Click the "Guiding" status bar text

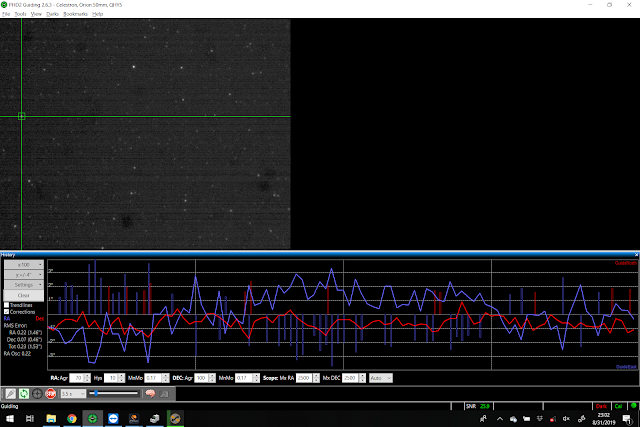tap(9, 406)
